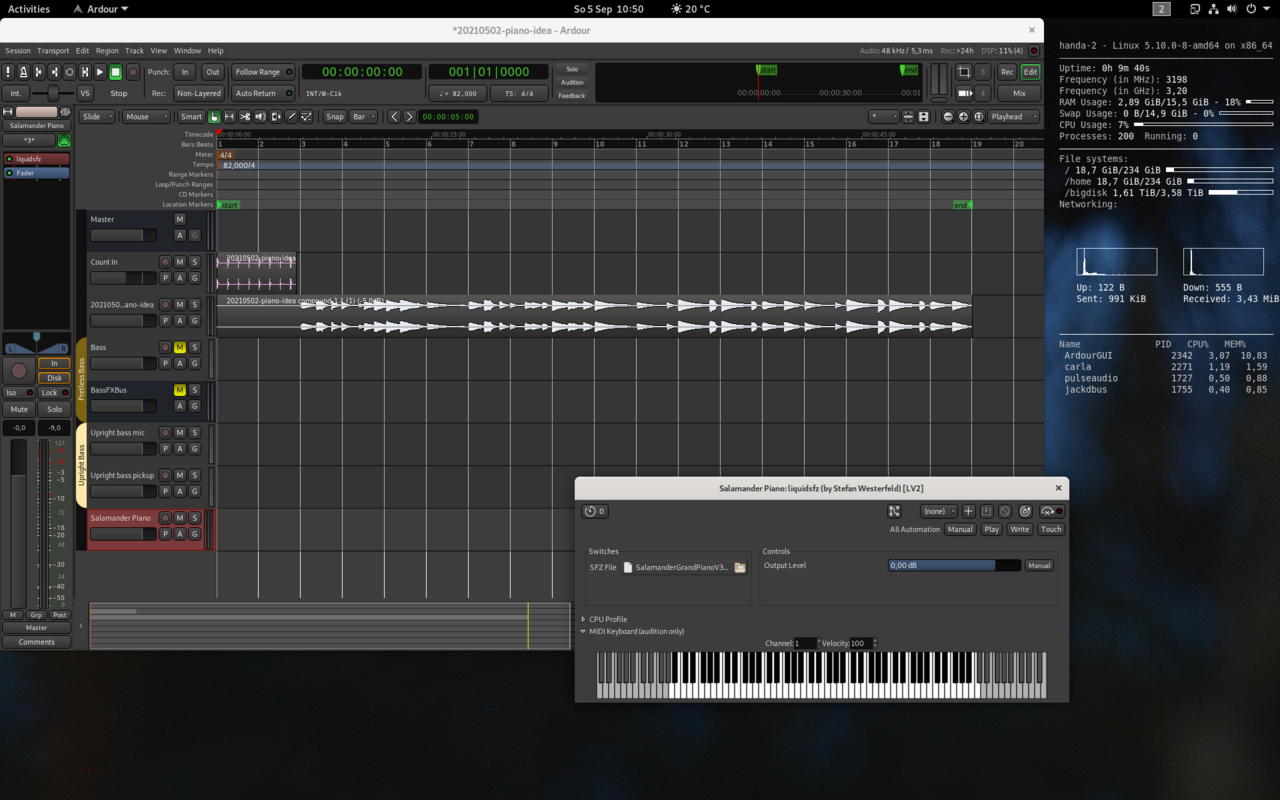Click the zoom in magnifier icon
The width and height of the screenshot is (1280, 800).
click(963, 117)
